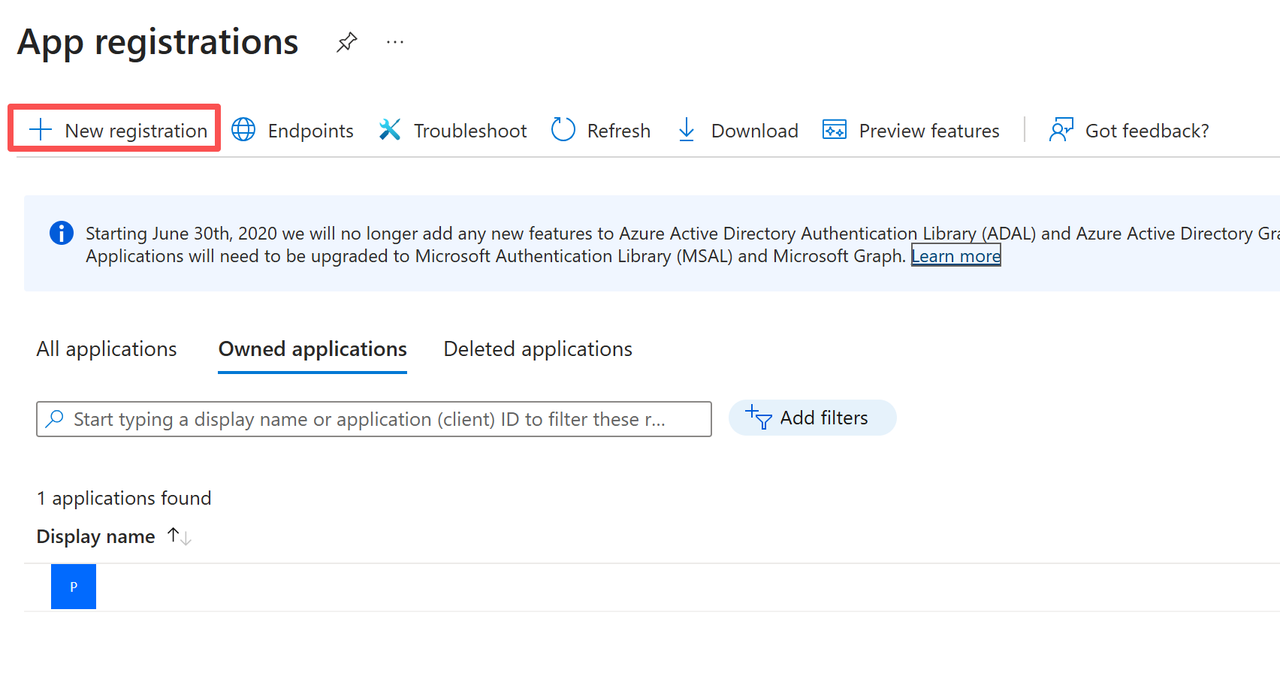1280x697 pixels.
Task: Select the Troubleshoot wrench icon
Action: pos(390,130)
